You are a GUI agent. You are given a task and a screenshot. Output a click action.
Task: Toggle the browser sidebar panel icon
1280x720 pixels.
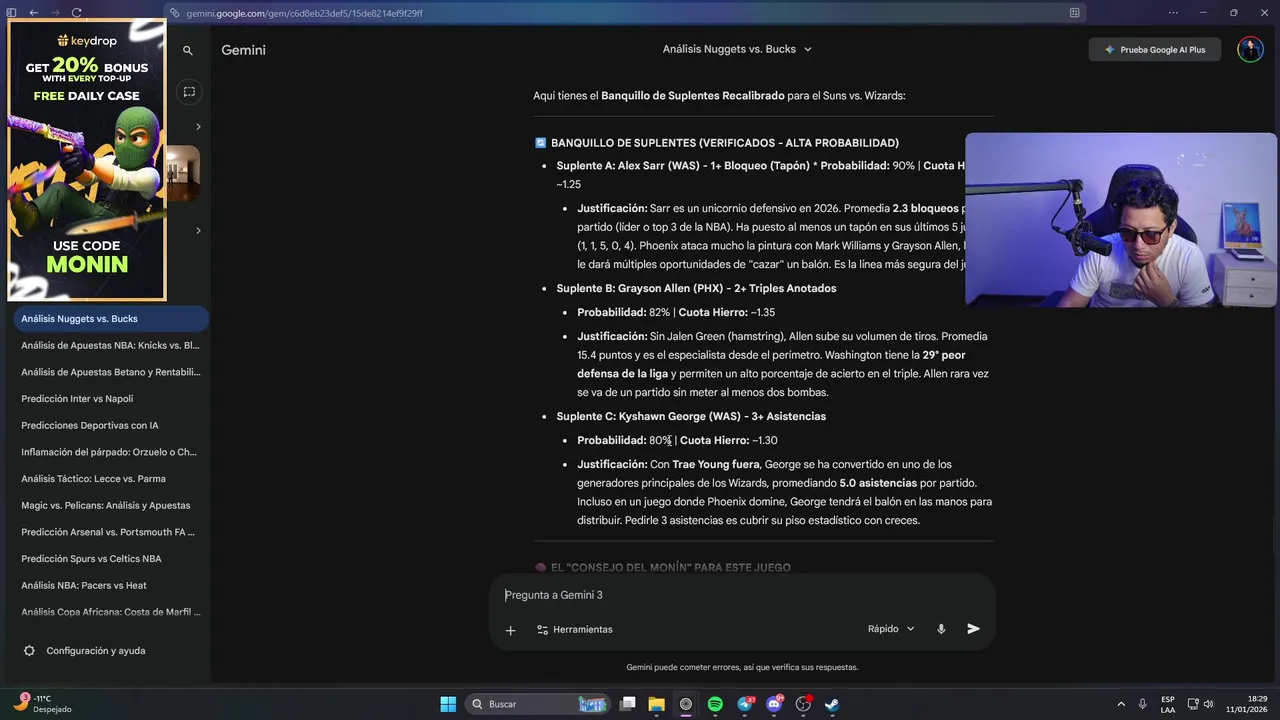[x=12, y=13]
